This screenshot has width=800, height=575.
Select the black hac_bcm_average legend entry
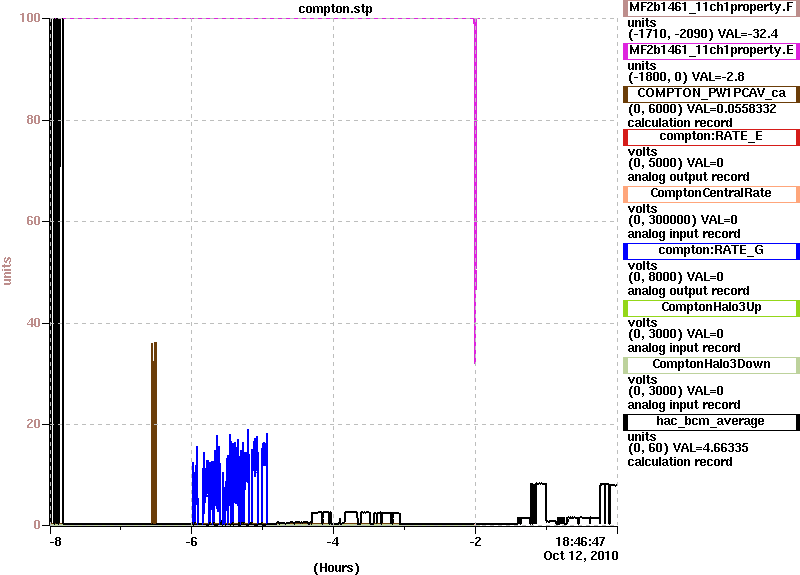pyautogui.click(x=711, y=422)
